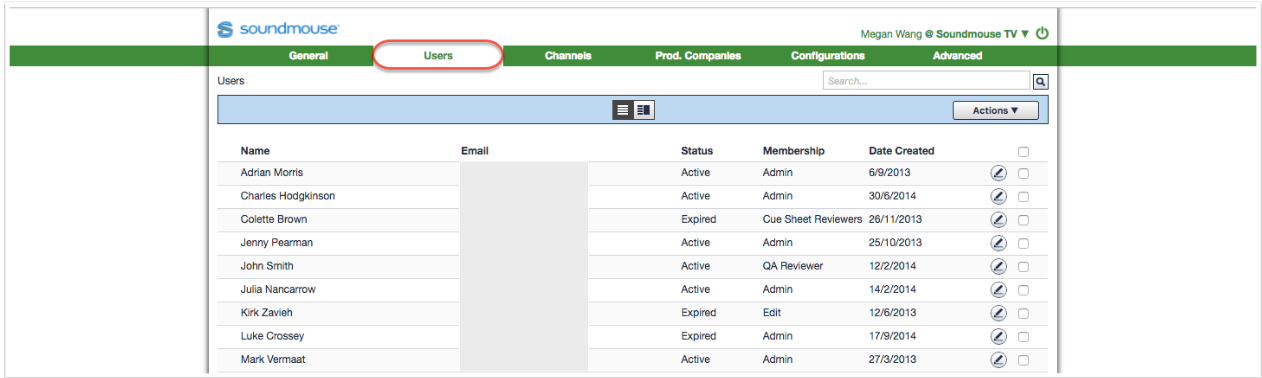Screen dimensions: 1262x378
Task: Select the name Charles Hodgkinson
Action: click(288, 196)
